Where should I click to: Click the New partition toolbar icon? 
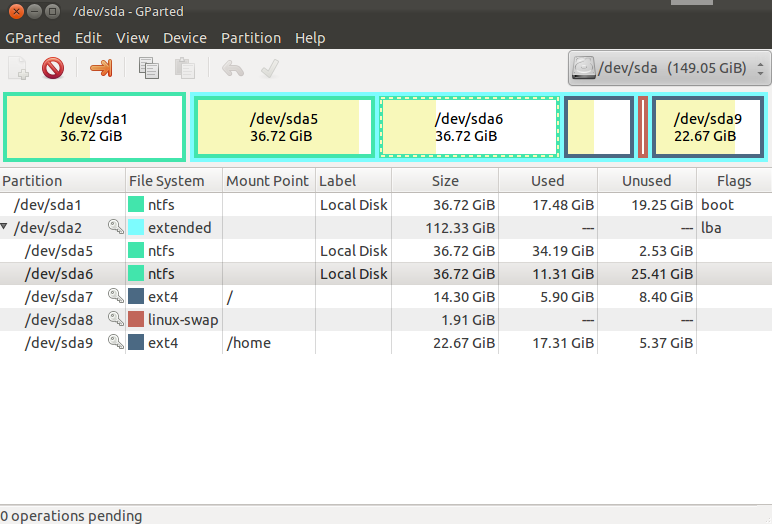pyautogui.click(x=19, y=69)
